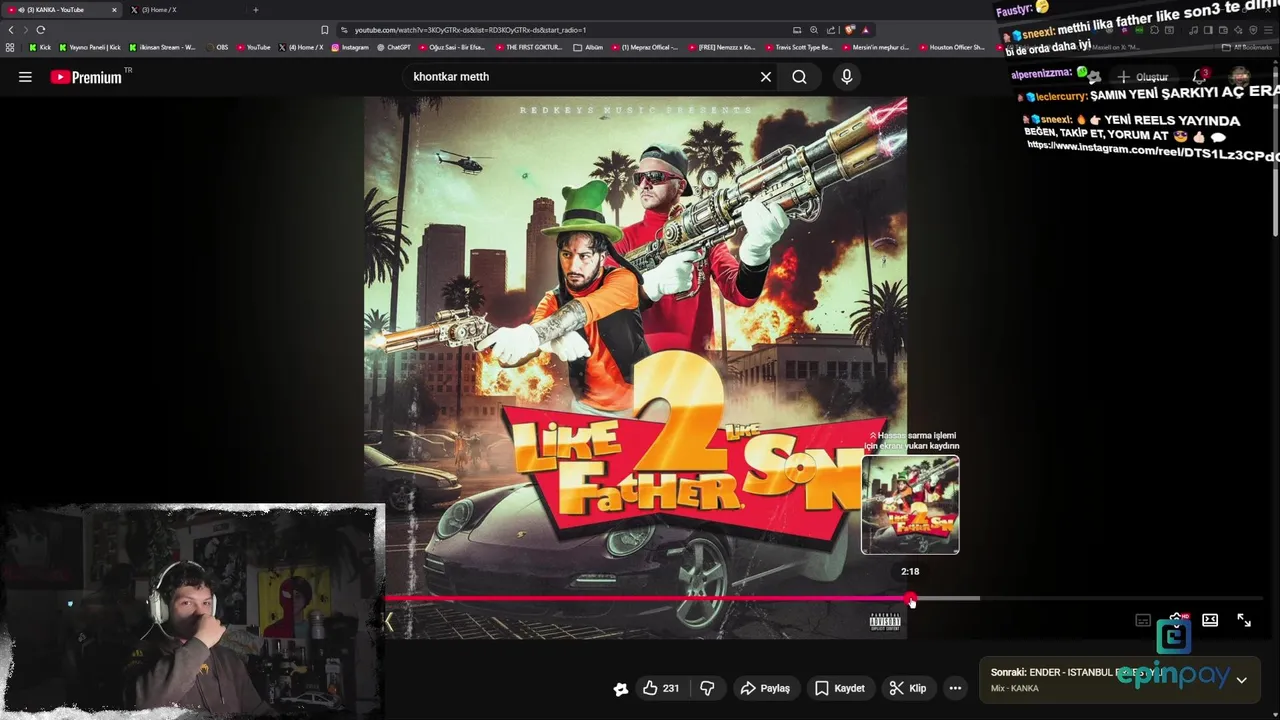Click Brave rewards triangle icon

(x=866, y=30)
